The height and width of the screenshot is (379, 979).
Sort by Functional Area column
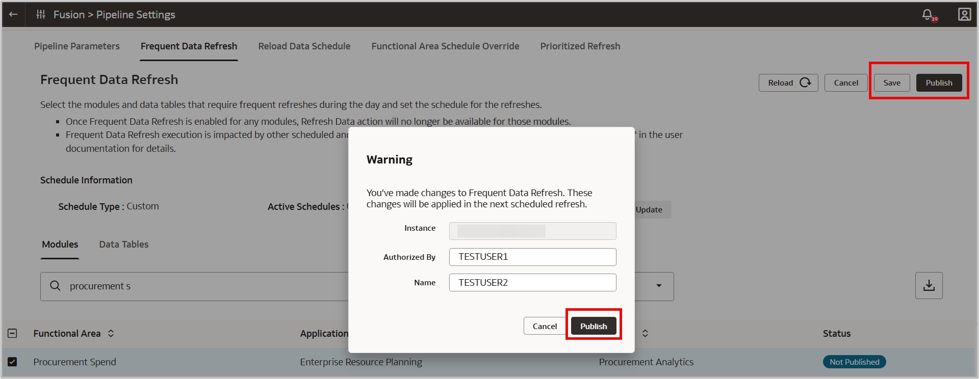click(111, 333)
